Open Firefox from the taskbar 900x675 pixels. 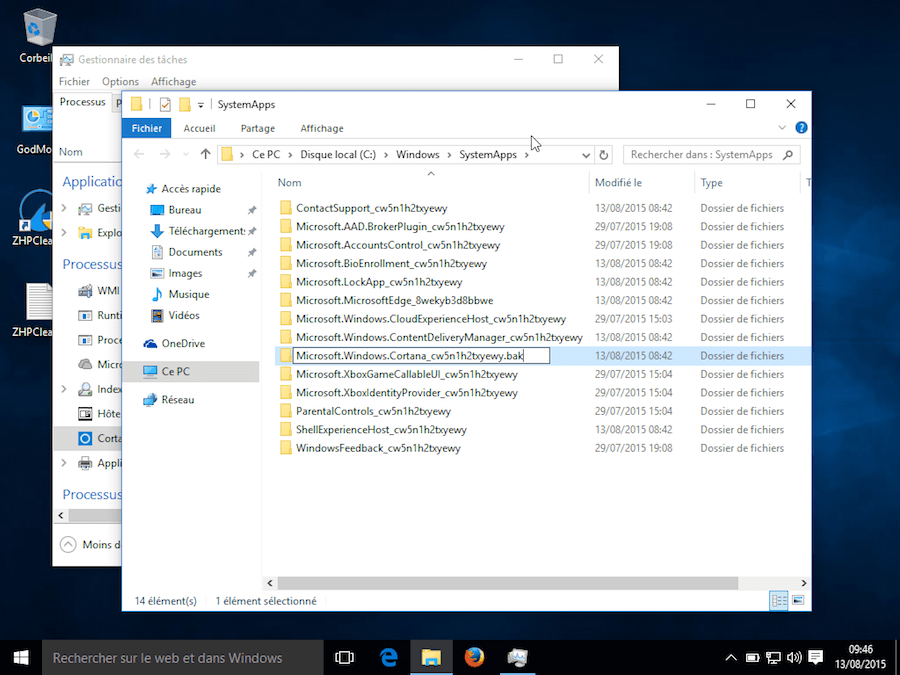(x=474, y=657)
